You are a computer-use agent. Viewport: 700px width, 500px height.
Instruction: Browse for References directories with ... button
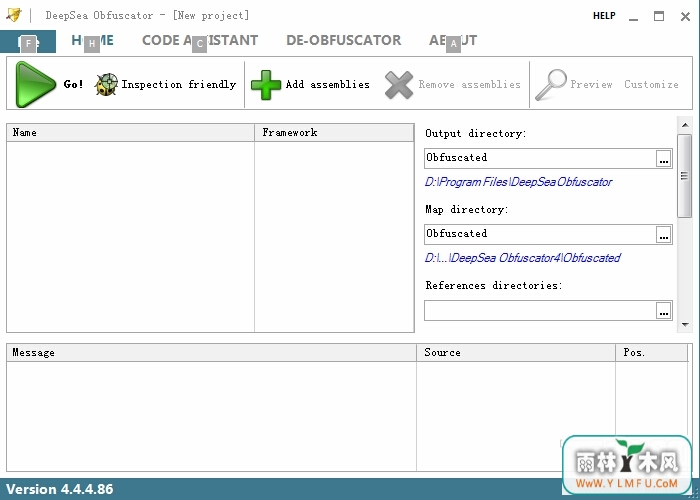pyautogui.click(x=664, y=310)
